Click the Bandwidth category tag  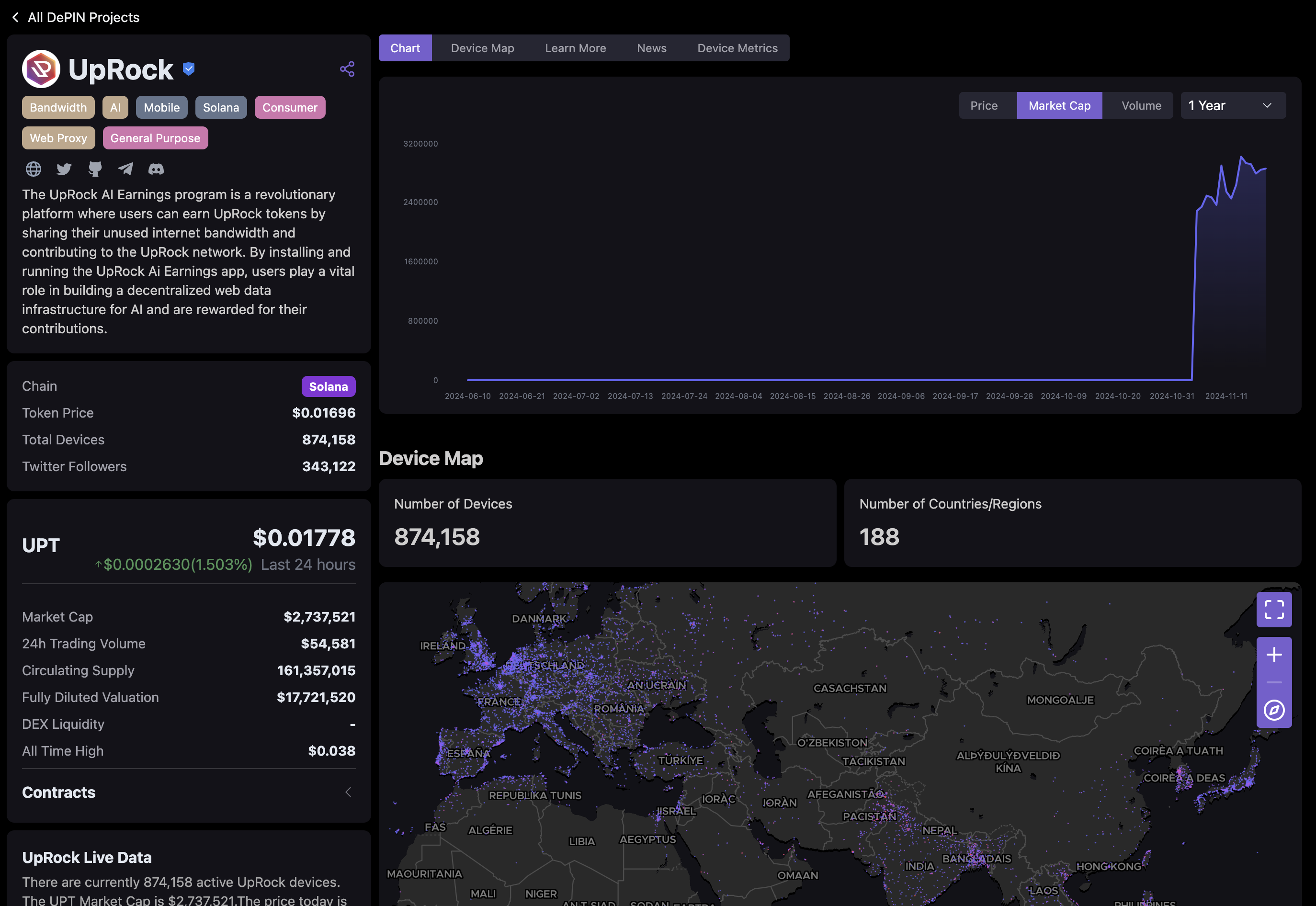(x=58, y=107)
